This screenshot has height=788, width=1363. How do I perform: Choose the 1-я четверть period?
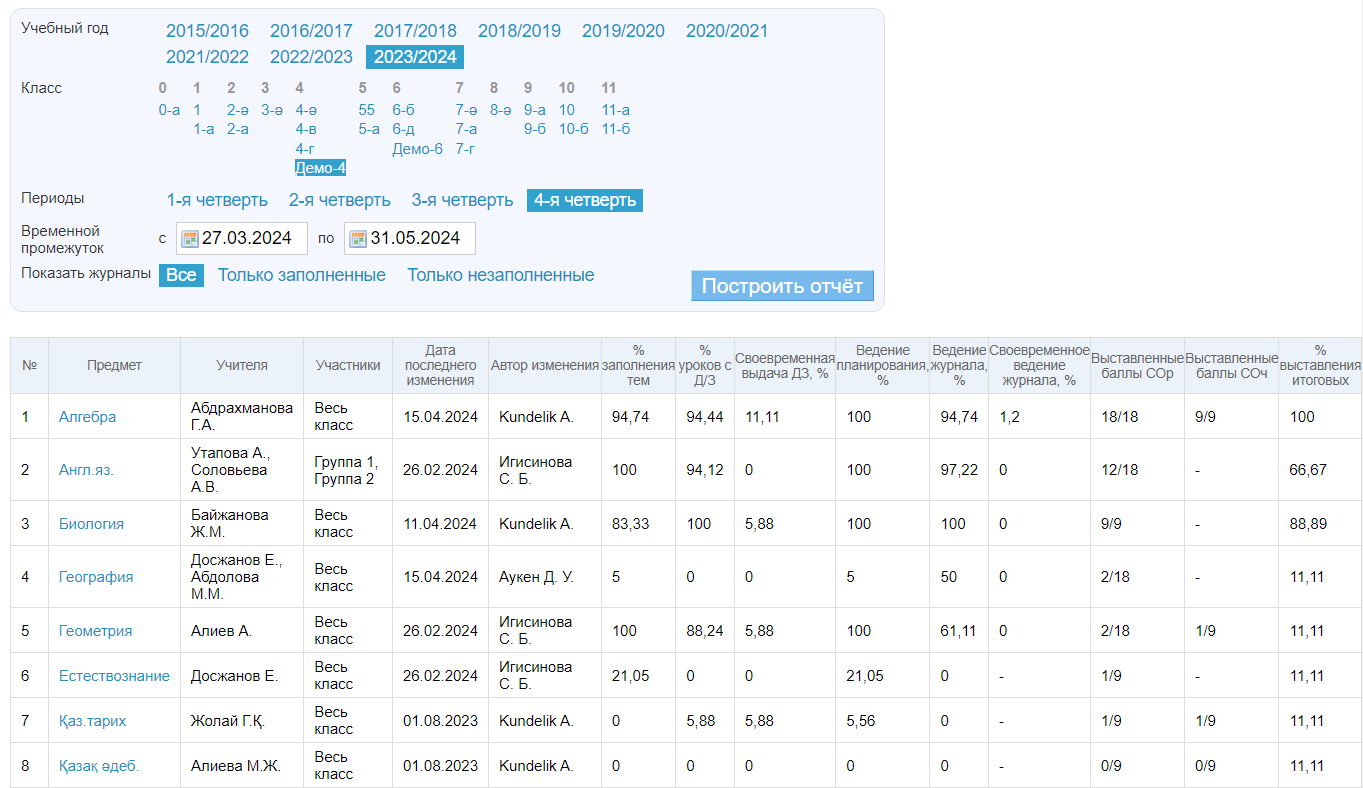point(217,200)
